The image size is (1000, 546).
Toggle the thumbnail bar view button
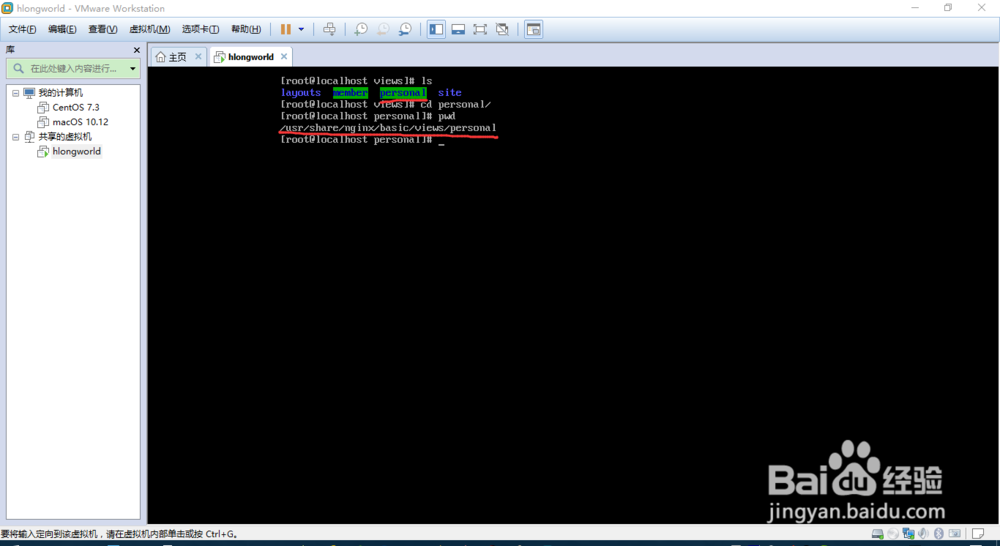[458, 29]
